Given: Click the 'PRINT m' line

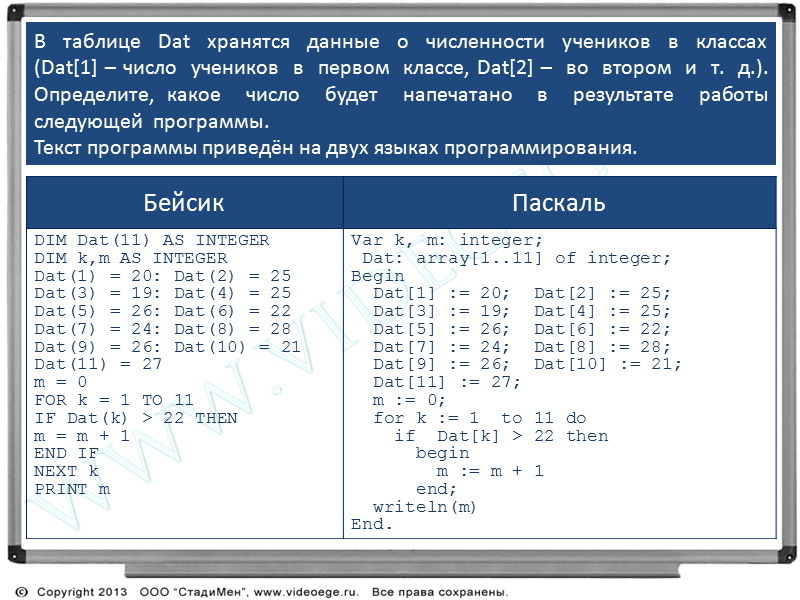Looking at the screenshot, I should click(x=72, y=489).
